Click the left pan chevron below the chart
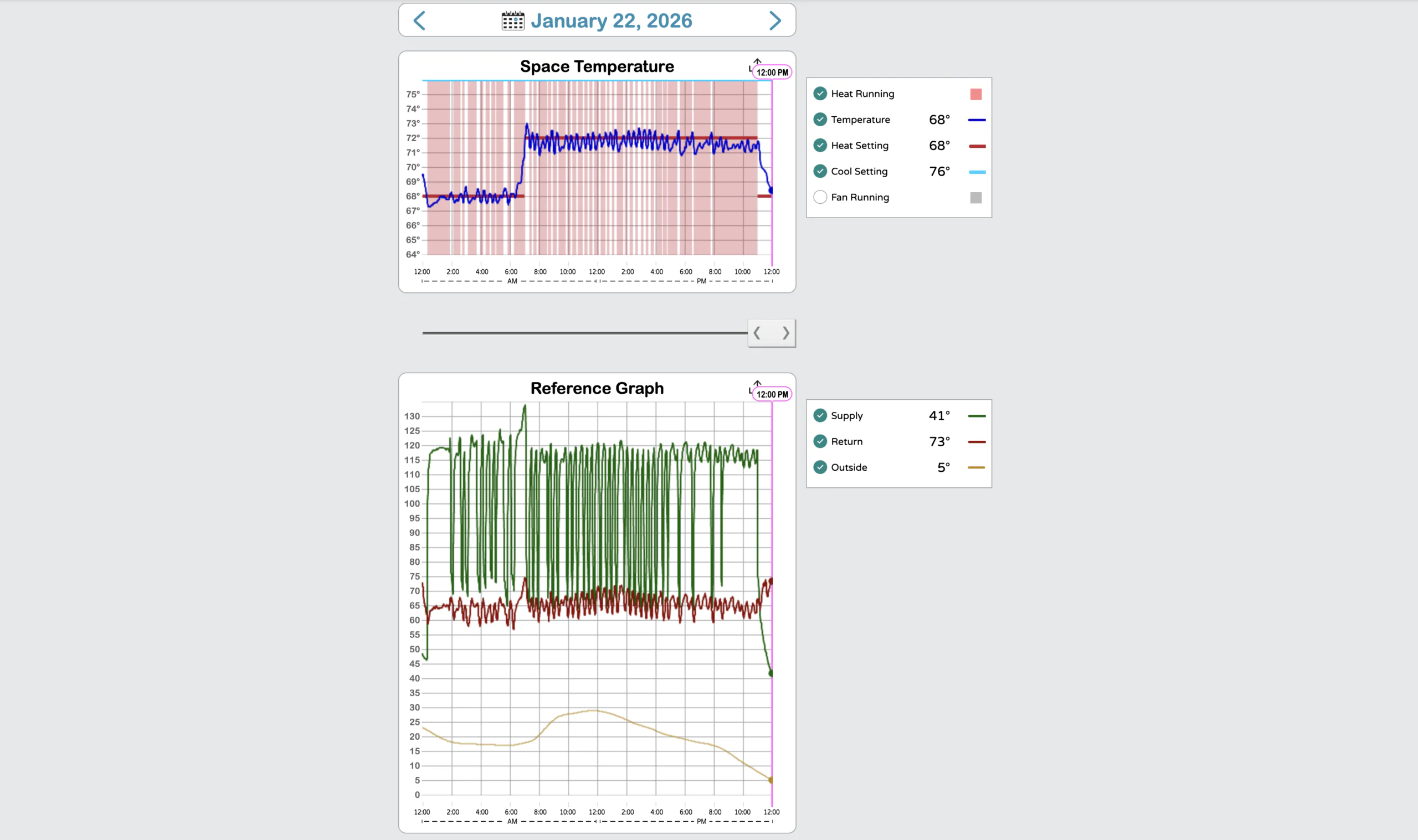The image size is (1418, 840). tap(757, 333)
